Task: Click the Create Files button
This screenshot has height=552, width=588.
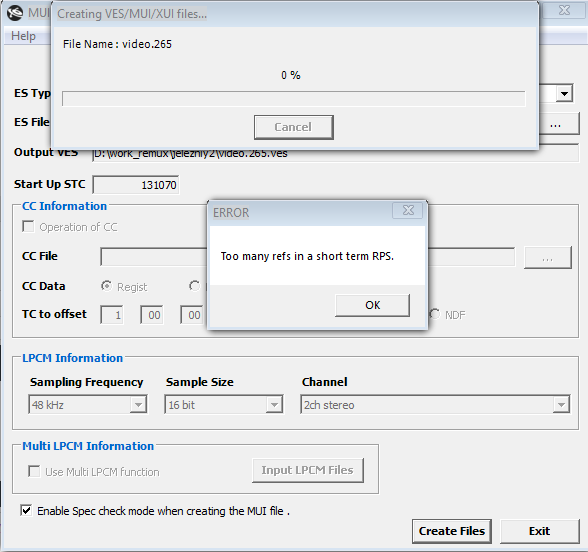Action: pyautogui.click(x=452, y=531)
